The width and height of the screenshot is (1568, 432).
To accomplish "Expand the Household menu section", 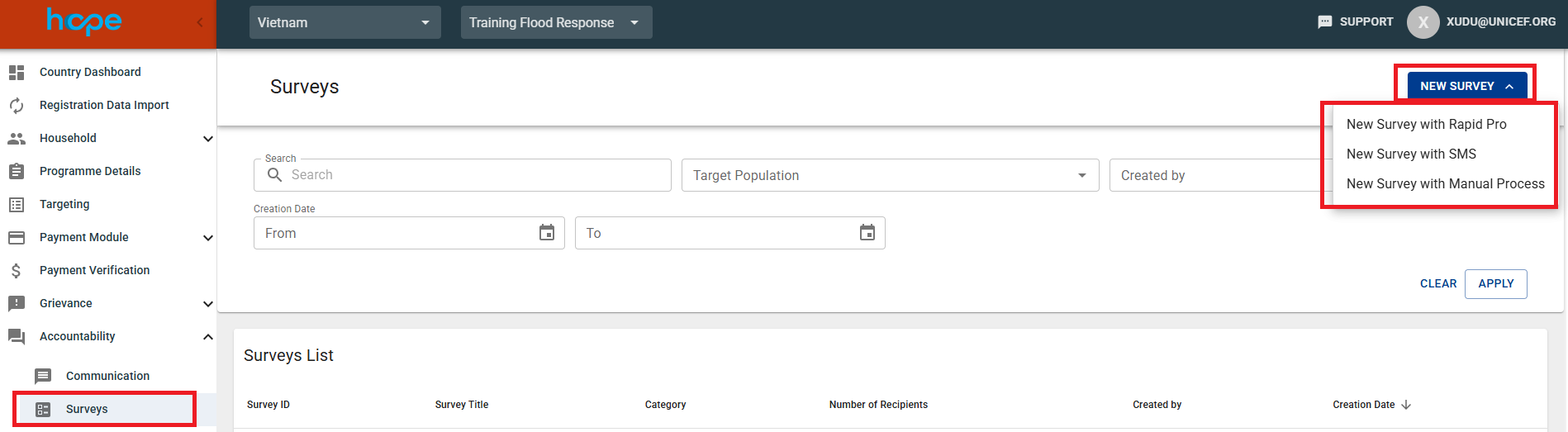I will (x=207, y=139).
